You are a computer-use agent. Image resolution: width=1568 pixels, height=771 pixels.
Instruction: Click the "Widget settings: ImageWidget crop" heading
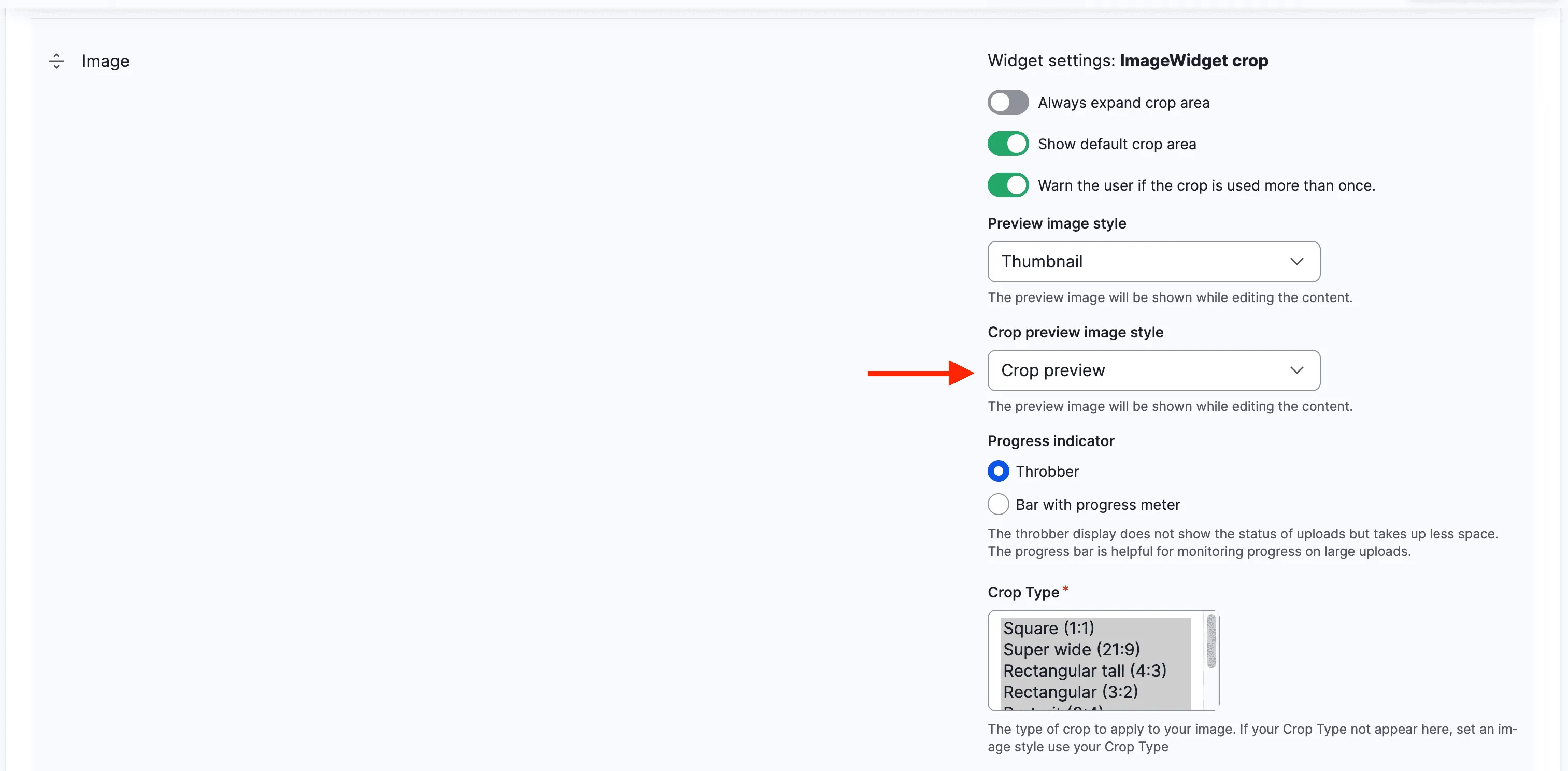tap(1128, 60)
